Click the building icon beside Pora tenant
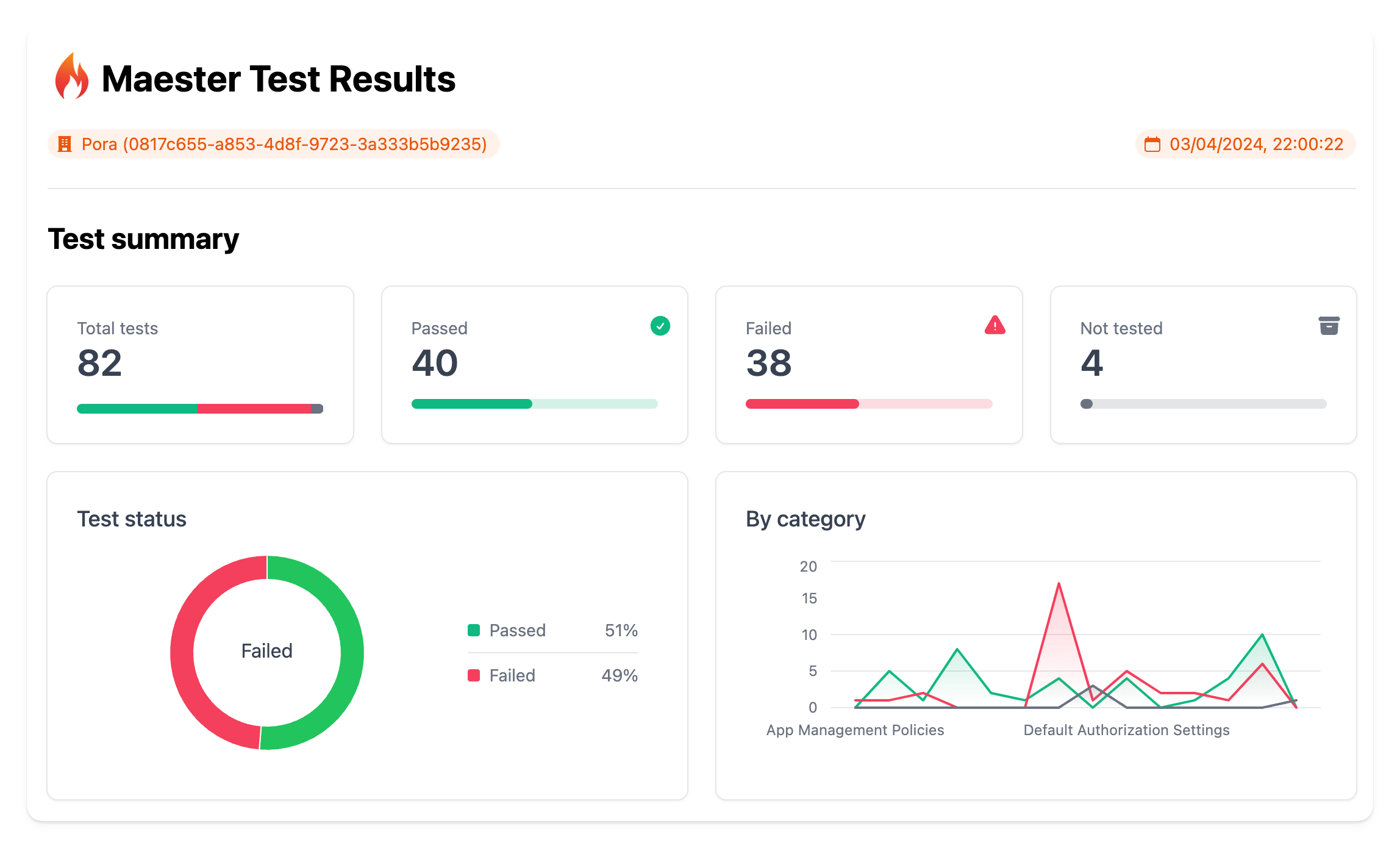The width and height of the screenshot is (1400, 848). (x=64, y=144)
